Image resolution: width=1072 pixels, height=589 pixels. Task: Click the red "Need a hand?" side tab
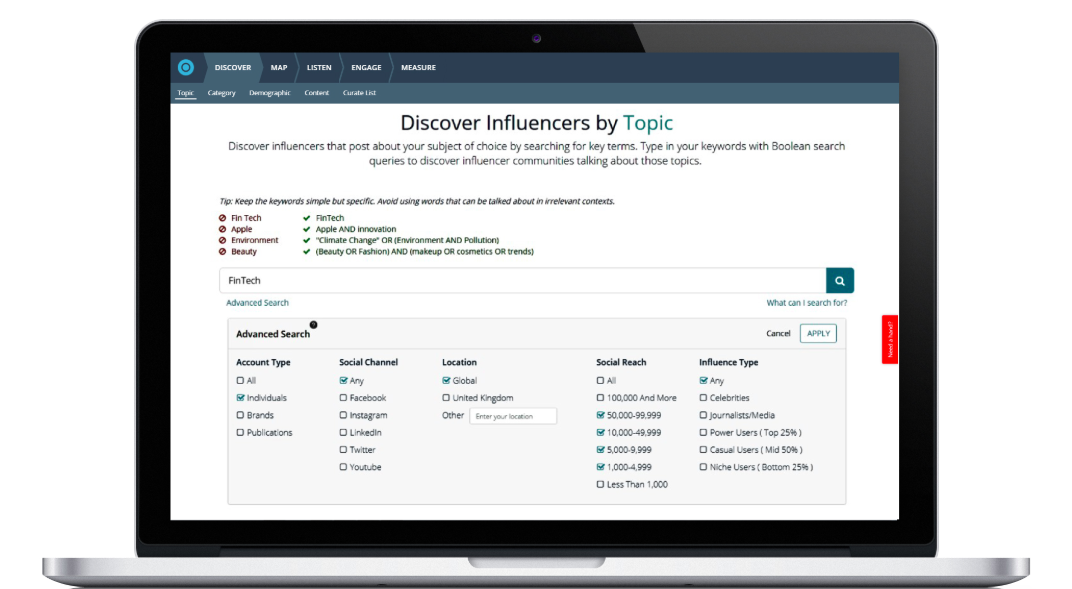pos(889,340)
